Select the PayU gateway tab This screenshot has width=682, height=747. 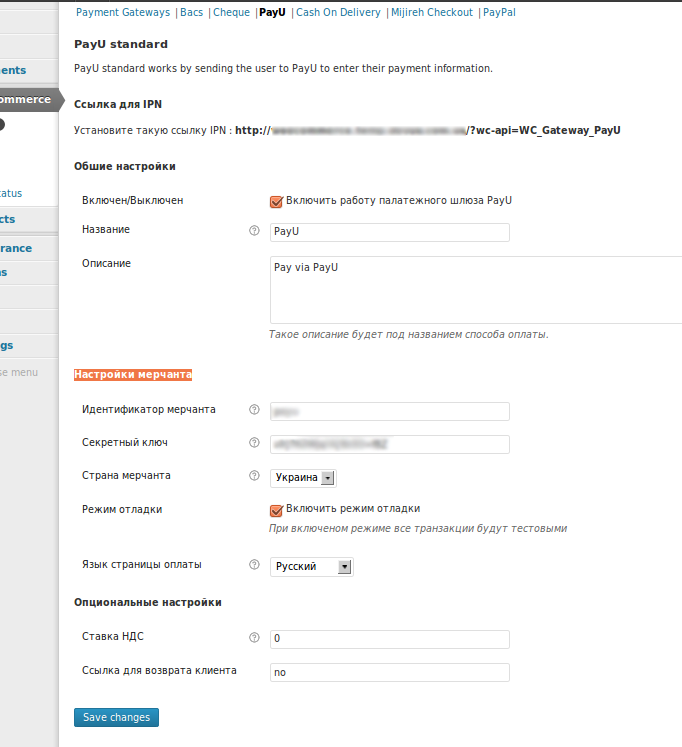click(x=272, y=12)
